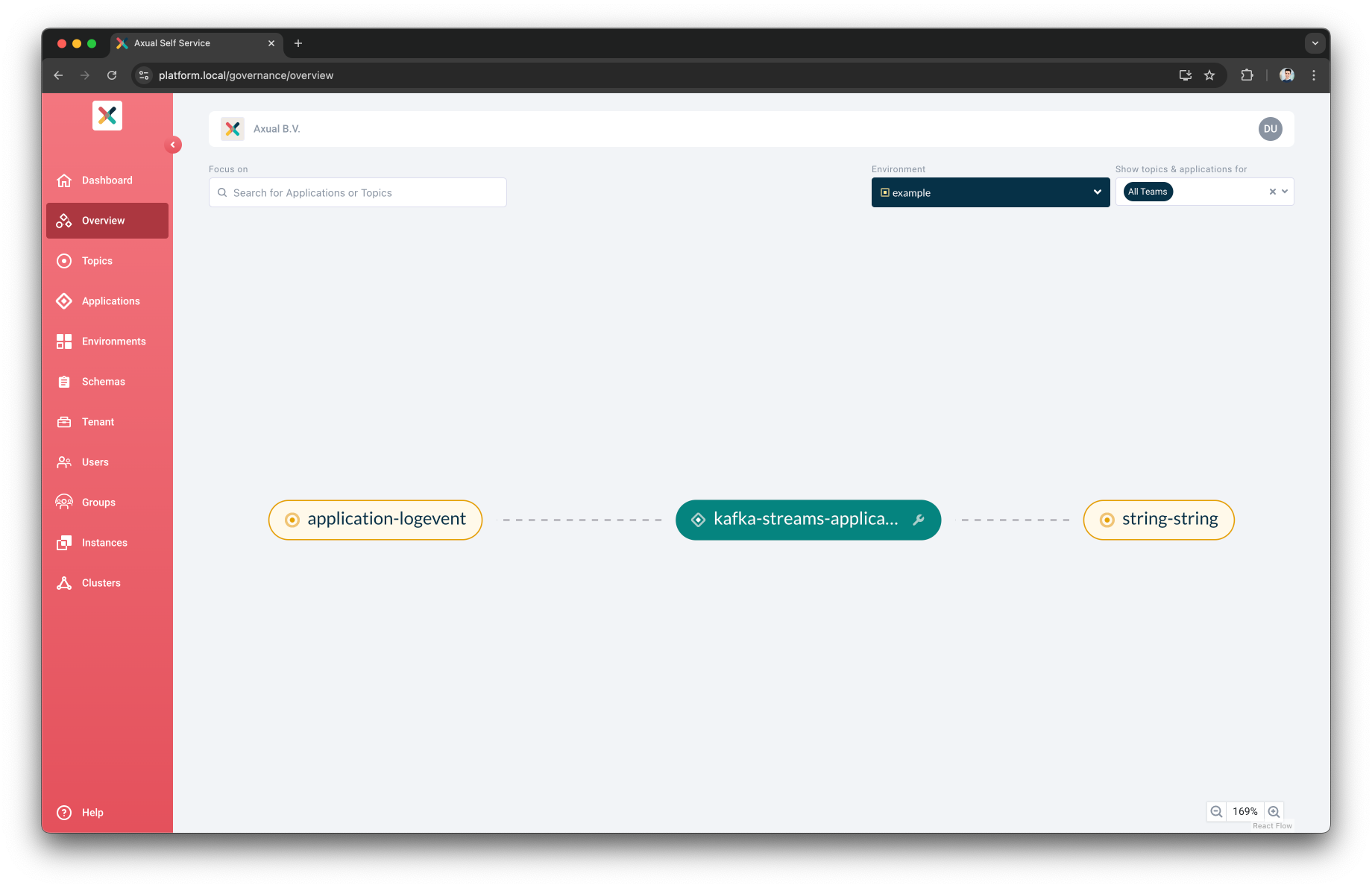
Task: Click the address bar URL platform.local/governance/overview
Action: [246, 75]
